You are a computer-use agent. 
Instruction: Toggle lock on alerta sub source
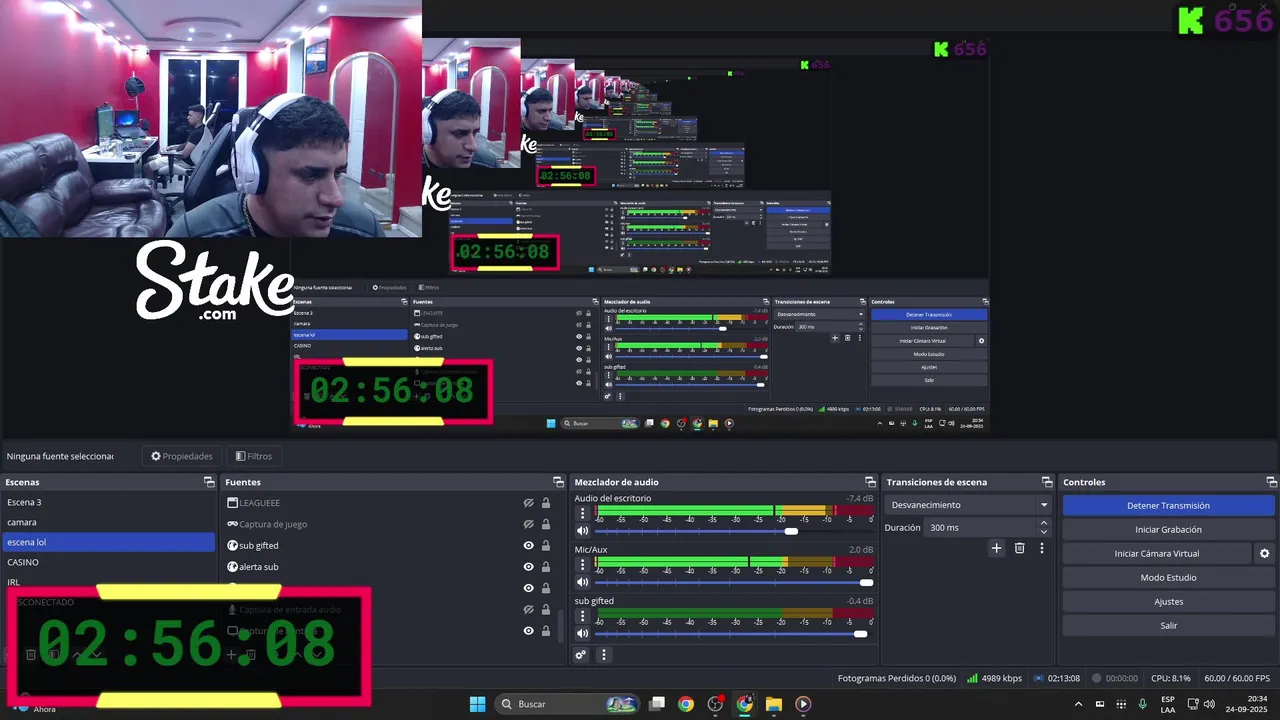[546, 567]
